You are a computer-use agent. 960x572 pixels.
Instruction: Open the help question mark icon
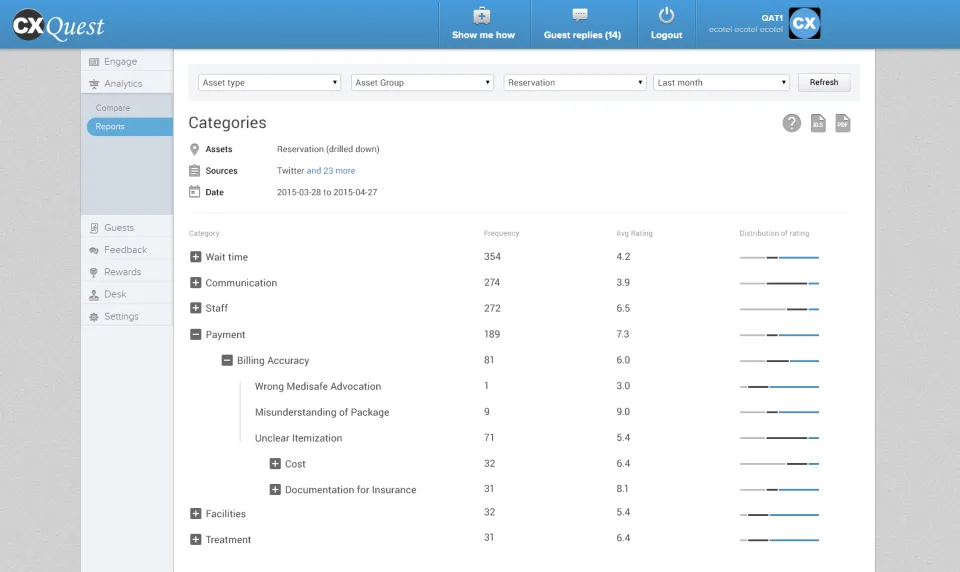[791, 123]
